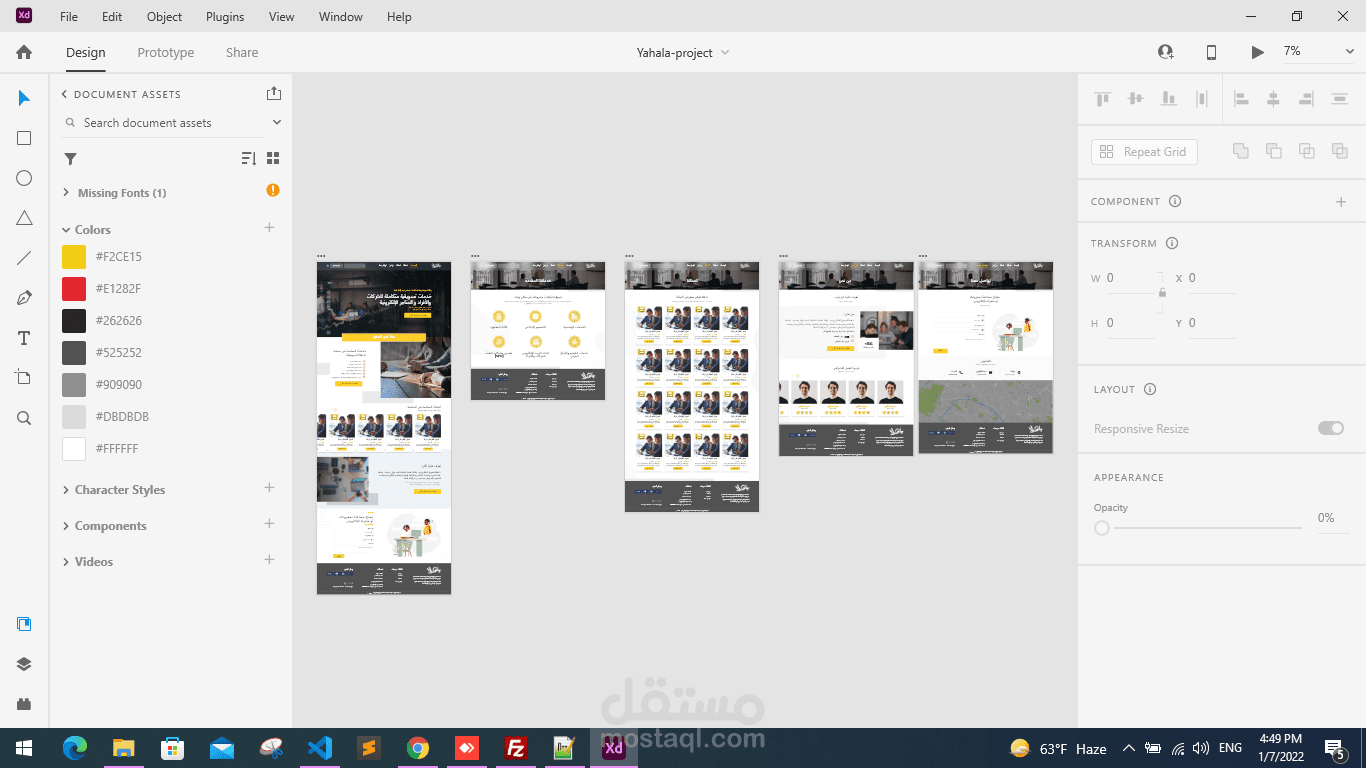Click the boolean Subtract icon
The image size is (1366, 768).
(x=1273, y=151)
